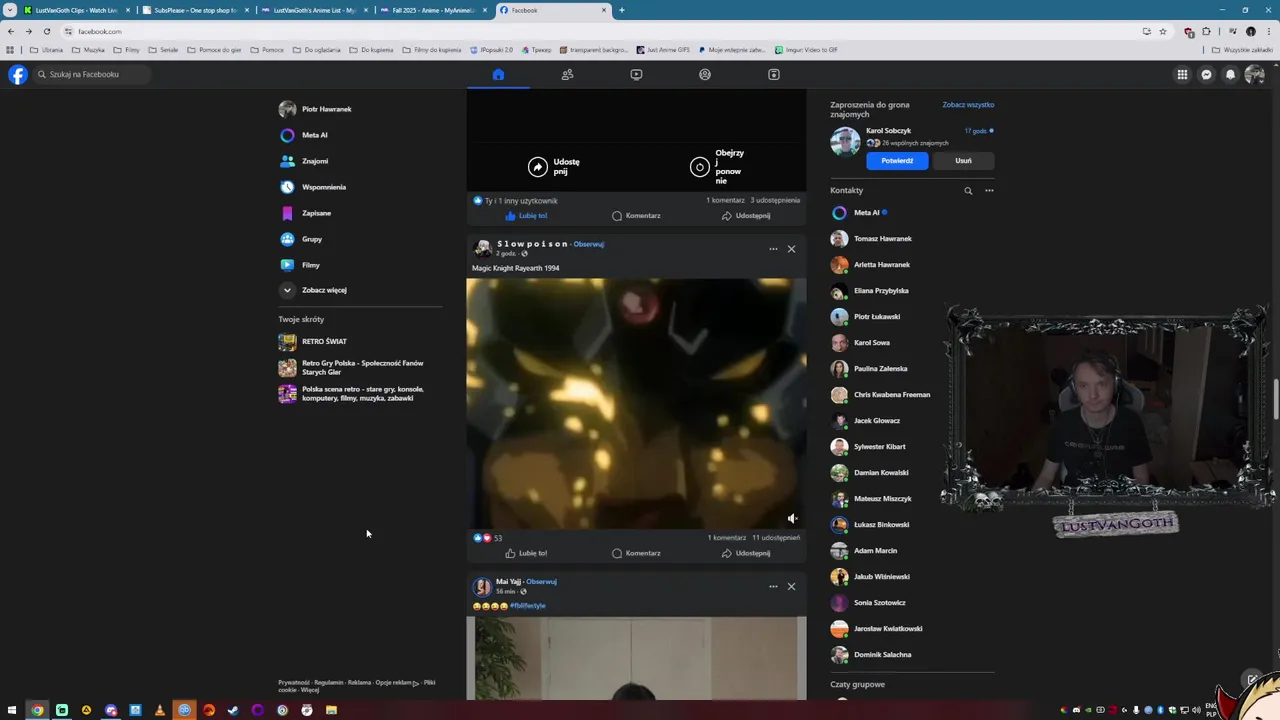This screenshot has width=1280, height=720.
Task: Open Slowpoison post three-dot options
Action: click(773, 249)
